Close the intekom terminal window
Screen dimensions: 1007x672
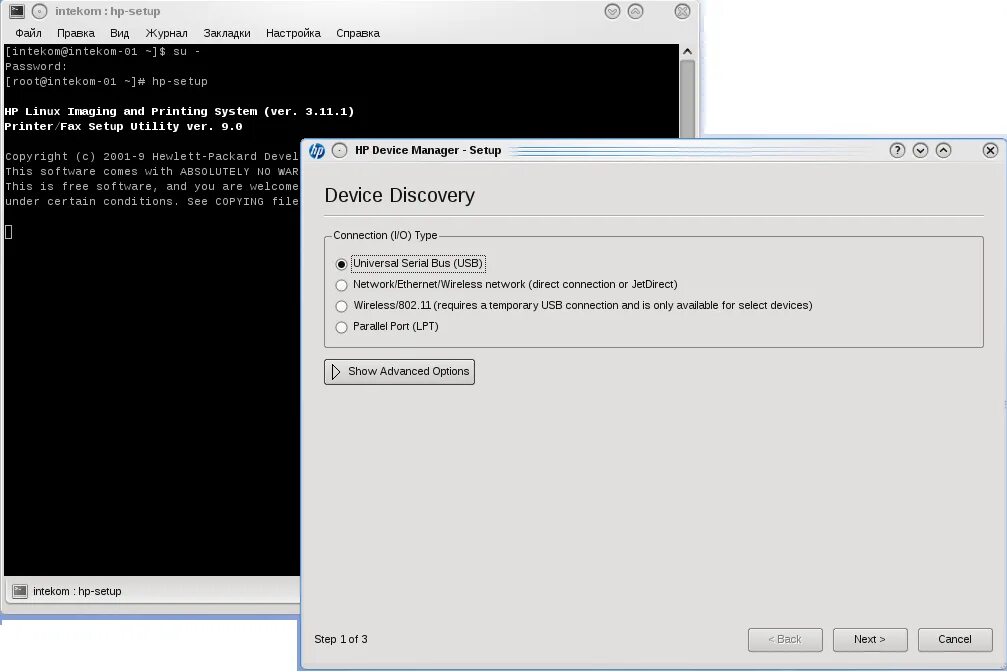click(682, 11)
